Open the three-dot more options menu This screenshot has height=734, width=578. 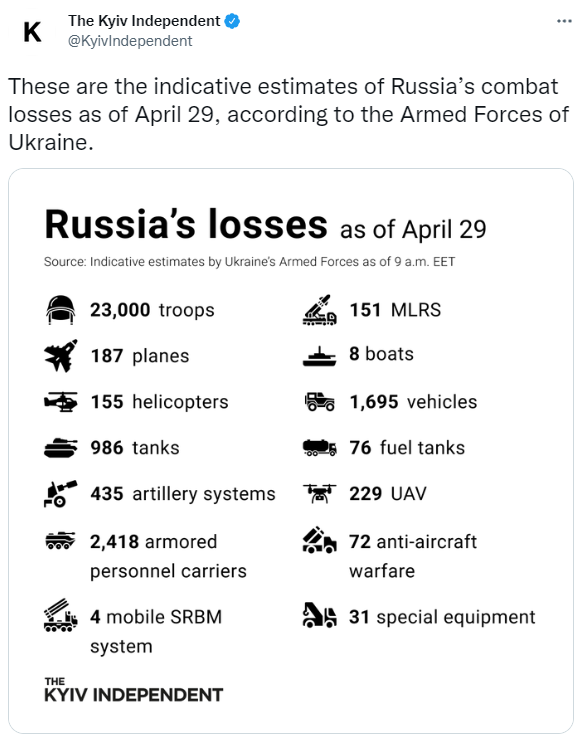(564, 21)
